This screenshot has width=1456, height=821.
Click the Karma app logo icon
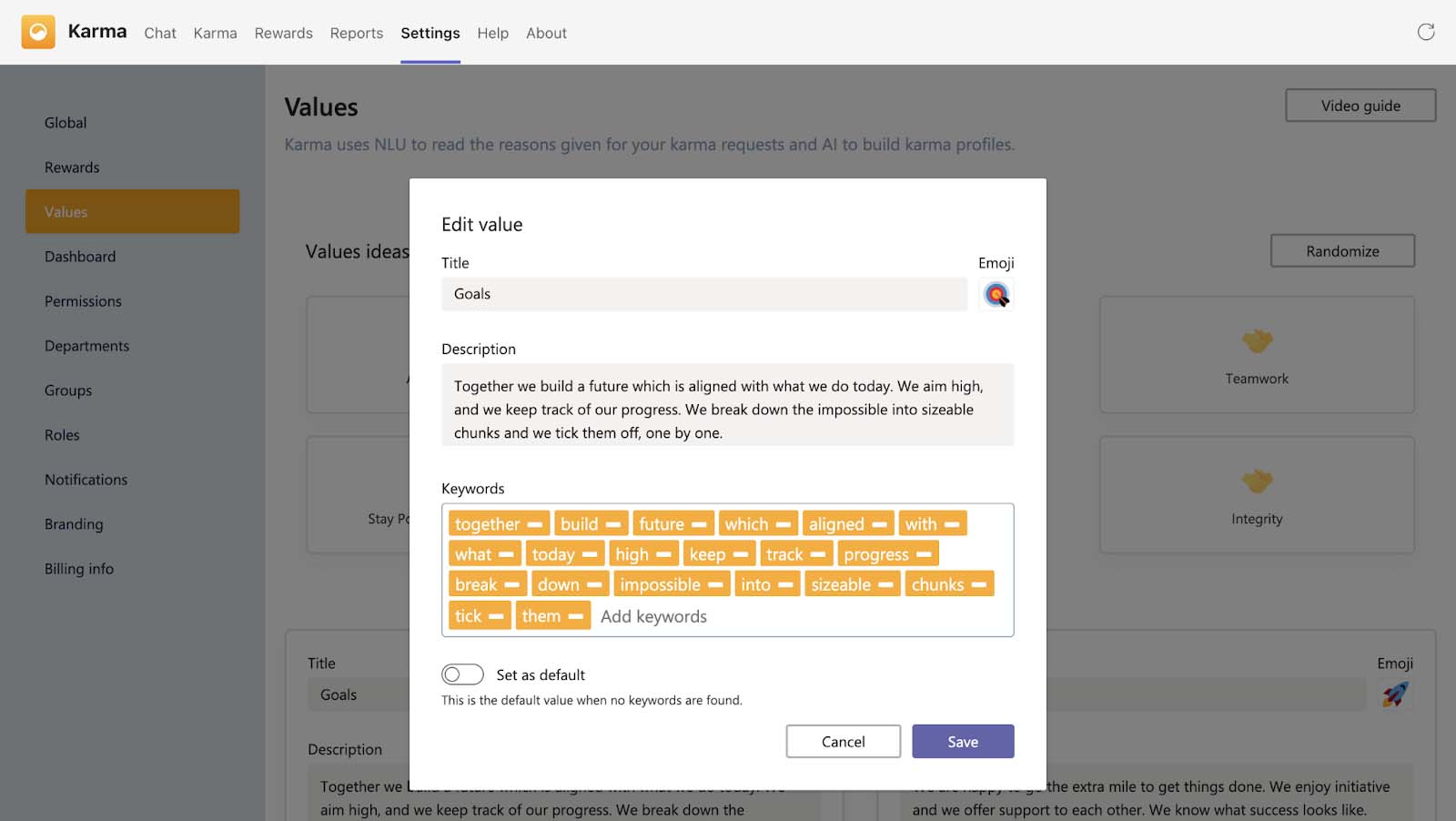click(x=38, y=32)
